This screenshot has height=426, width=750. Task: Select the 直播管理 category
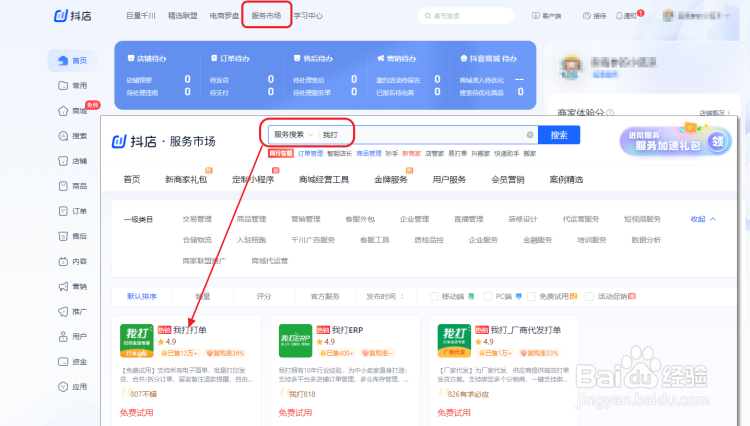[469, 219]
